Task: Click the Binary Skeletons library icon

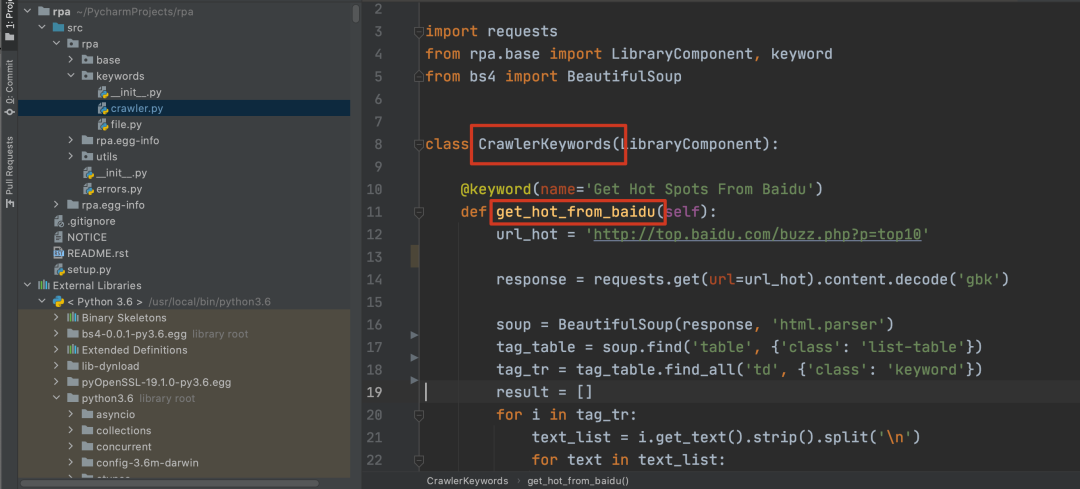Action: 73,318
